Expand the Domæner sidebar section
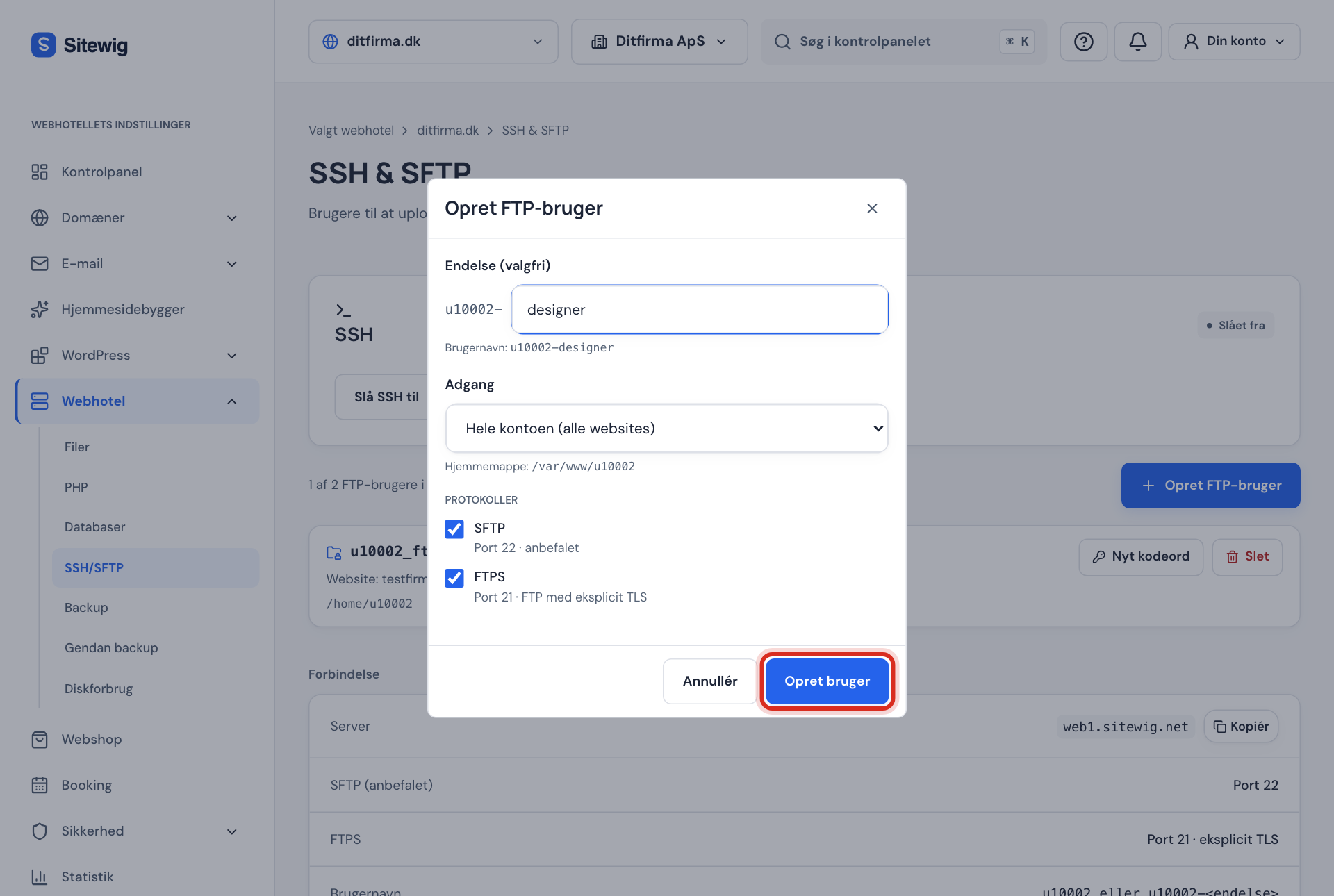Viewport: 1334px width, 896px height. click(x=232, y=218)
